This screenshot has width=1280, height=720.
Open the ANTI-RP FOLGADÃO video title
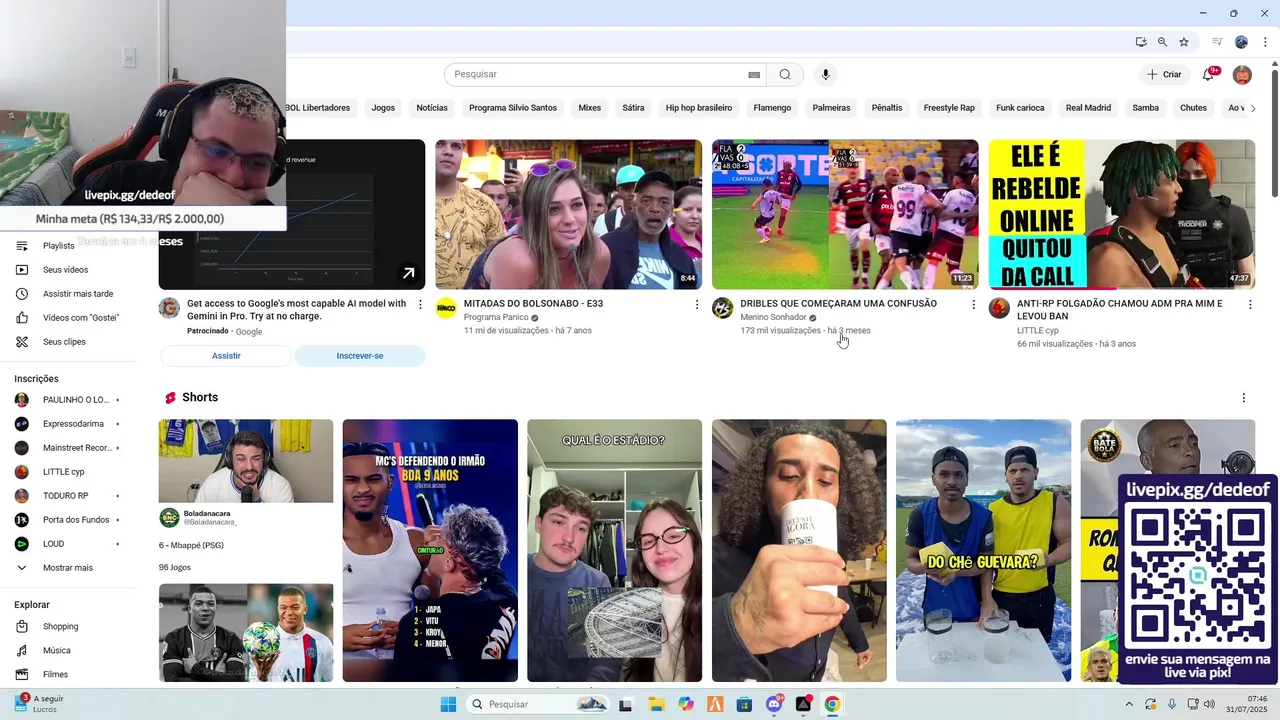pos(1119,310)
